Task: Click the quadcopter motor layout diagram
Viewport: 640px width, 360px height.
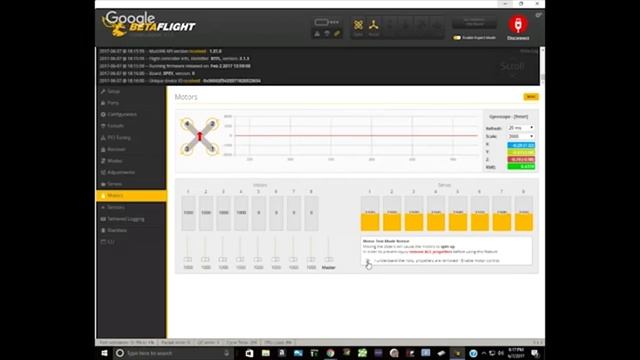Action: (x=200, y=136)
